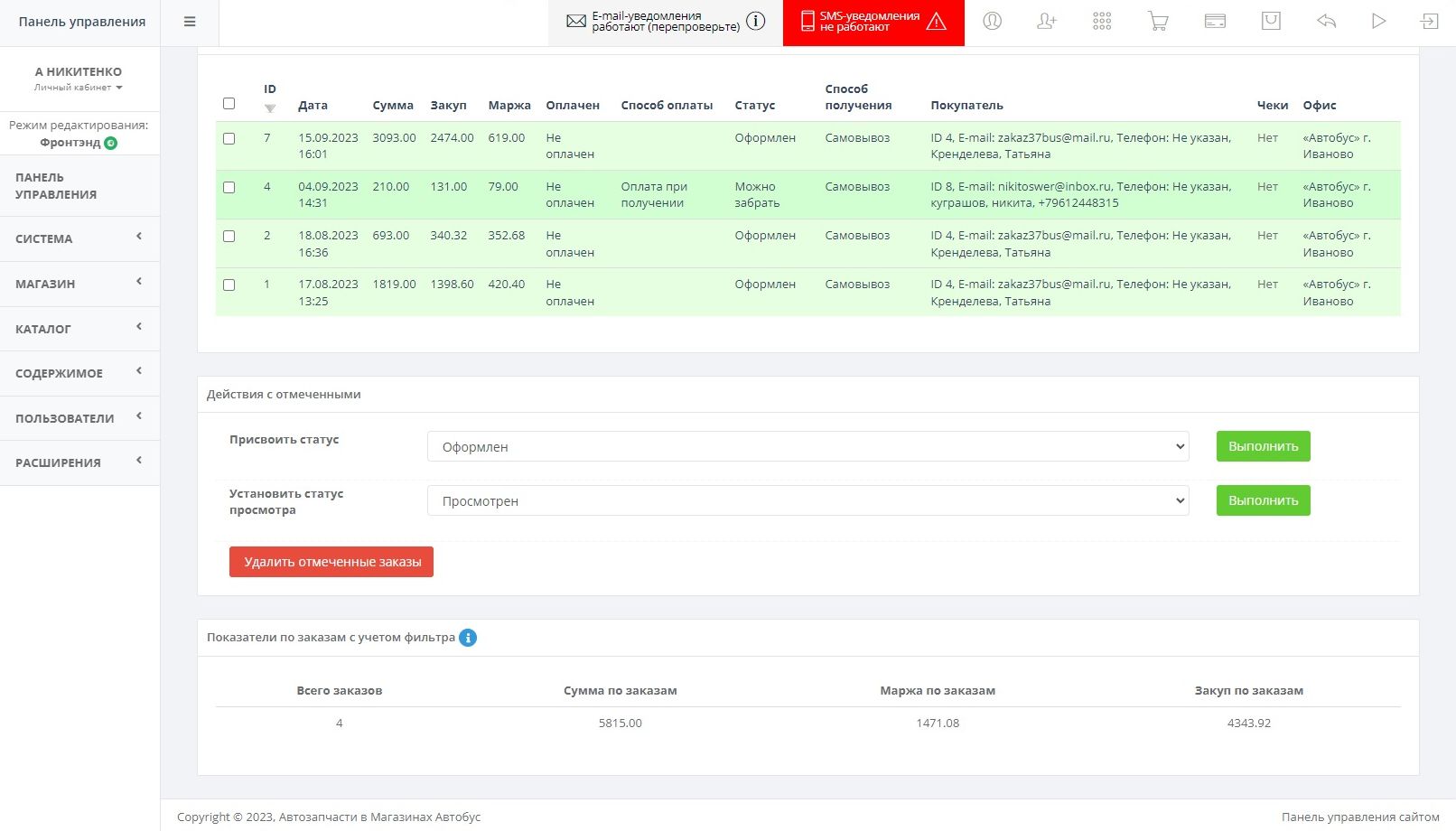Click the add user icon
This screenshot has width=1456, height=831.
click(x=1047, y=22)
